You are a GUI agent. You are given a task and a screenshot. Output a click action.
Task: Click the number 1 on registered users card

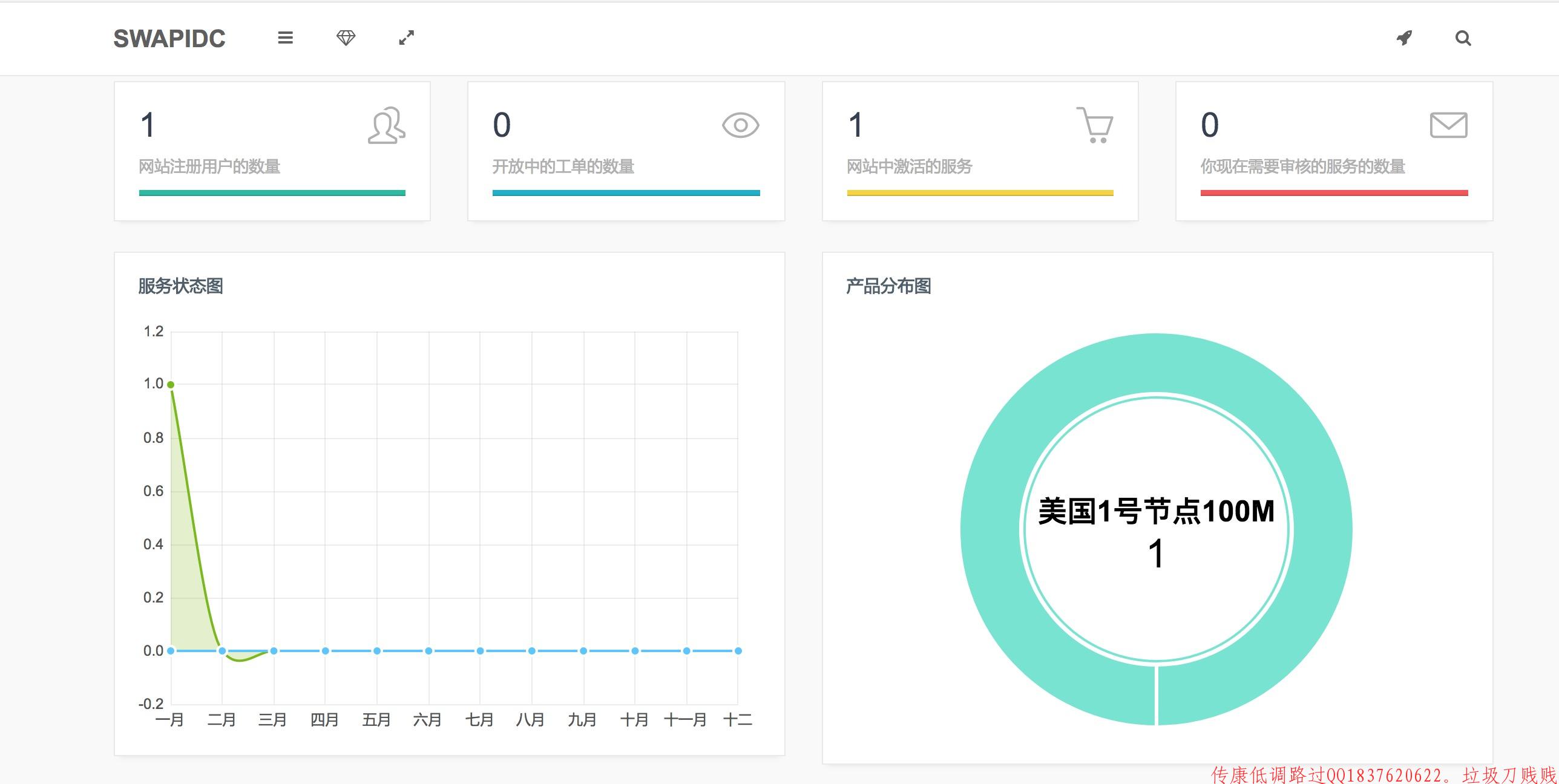click(148, 125)
